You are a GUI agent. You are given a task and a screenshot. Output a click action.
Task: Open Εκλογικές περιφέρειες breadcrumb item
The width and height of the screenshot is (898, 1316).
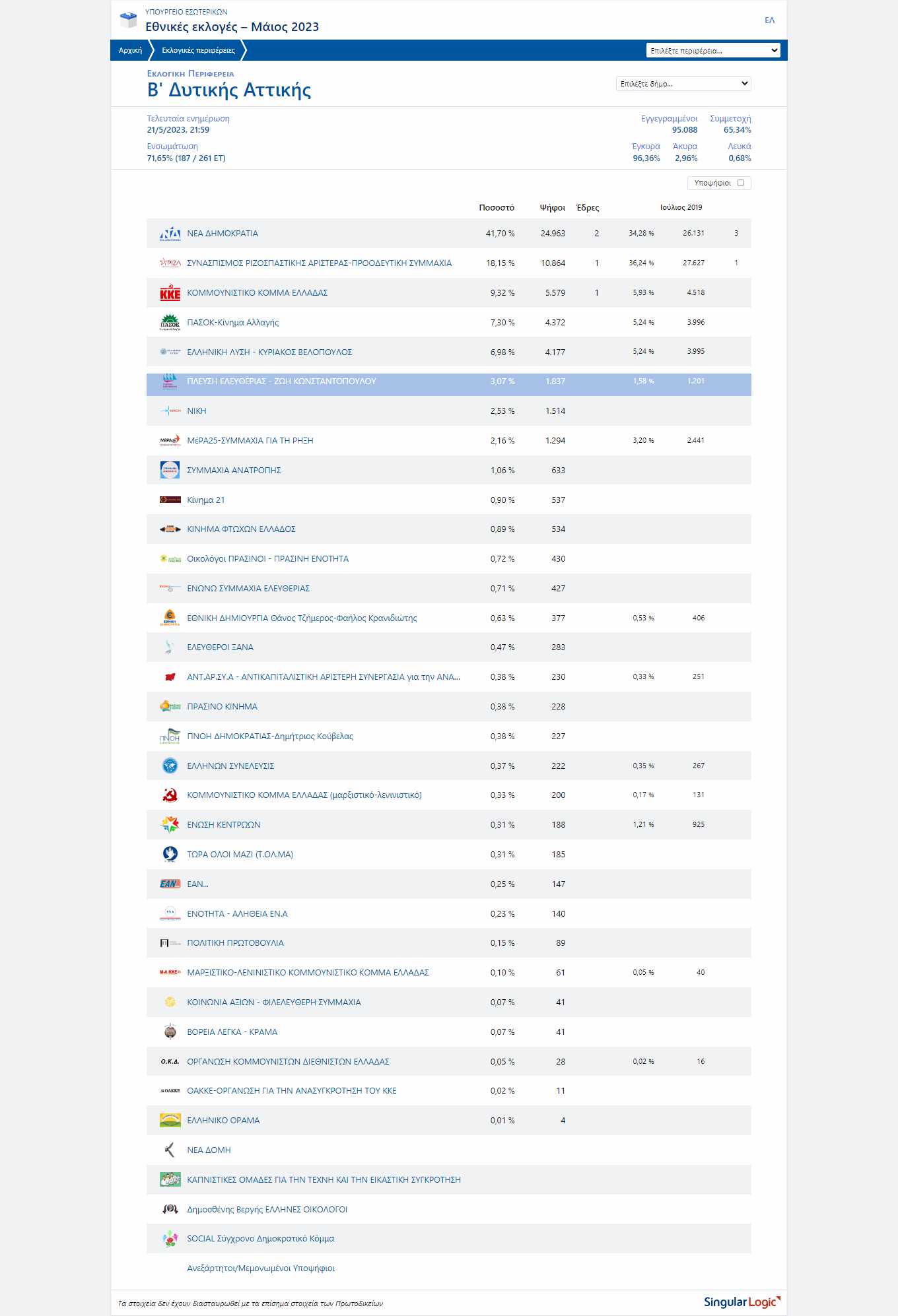click(x=198, y=50)
